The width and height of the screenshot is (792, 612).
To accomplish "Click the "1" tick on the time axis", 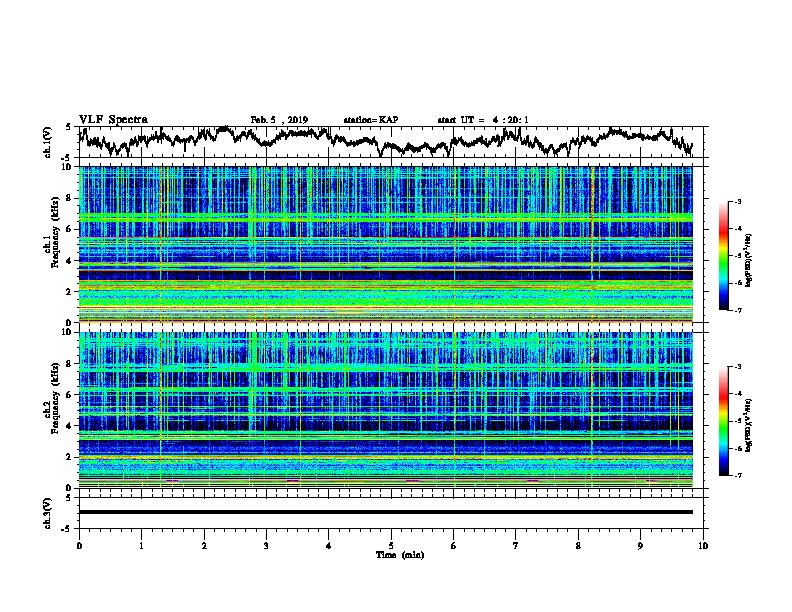I will [x=141, y=546].
